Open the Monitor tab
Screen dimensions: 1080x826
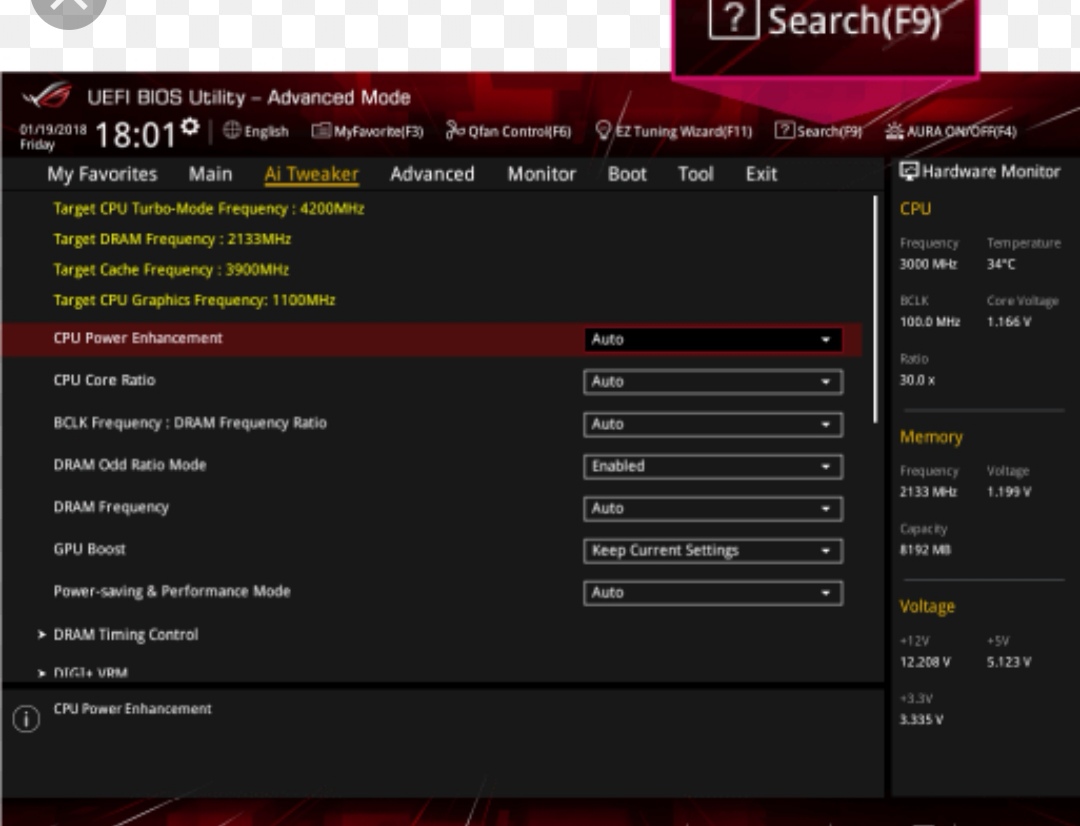[541, 174]
